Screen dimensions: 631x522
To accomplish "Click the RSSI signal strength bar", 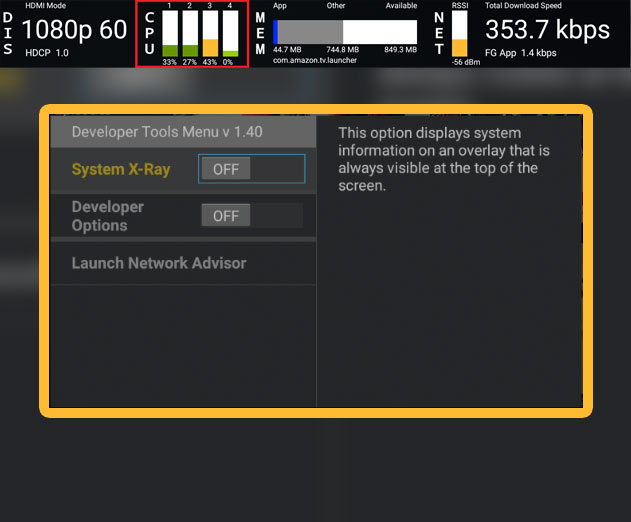I will 460,33.
